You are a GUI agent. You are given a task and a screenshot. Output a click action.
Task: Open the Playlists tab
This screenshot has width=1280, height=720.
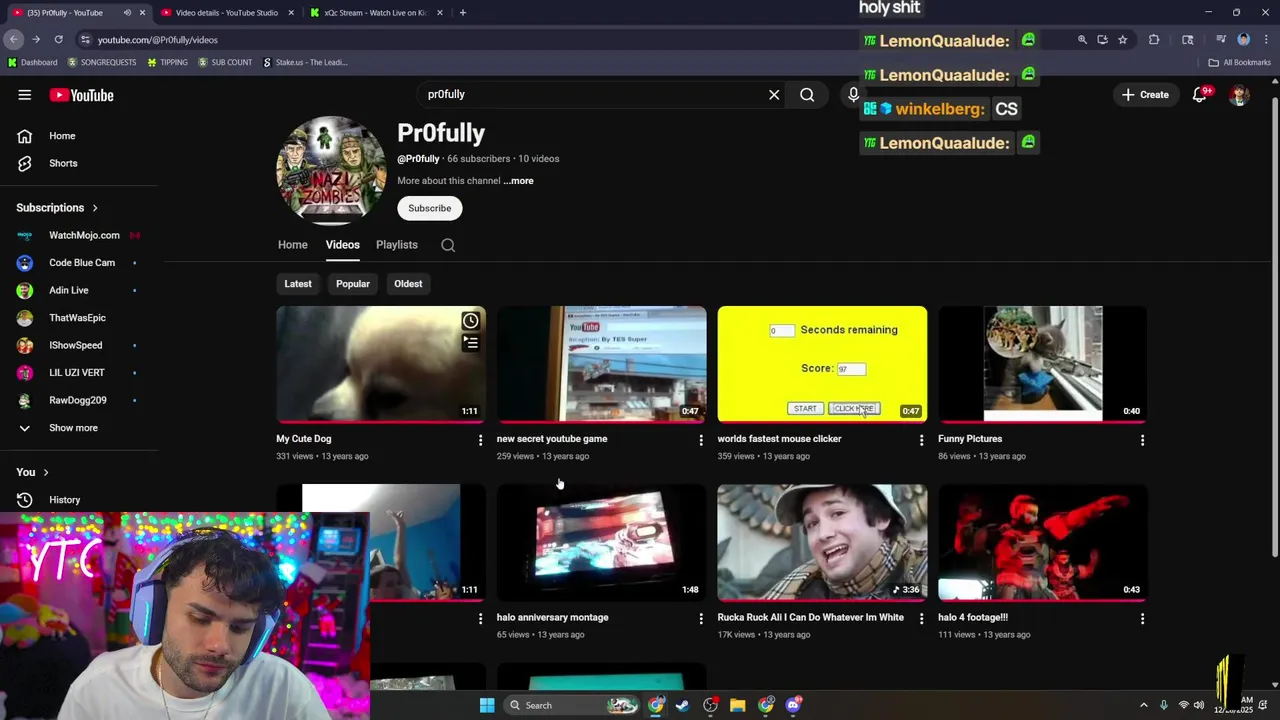397,245
